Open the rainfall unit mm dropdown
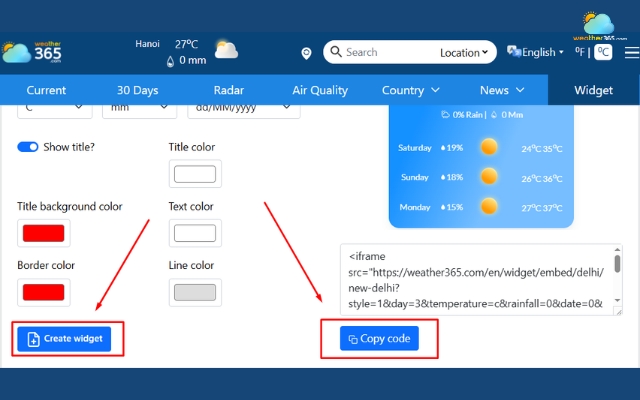Screen dimensions: 640x400 140,110
